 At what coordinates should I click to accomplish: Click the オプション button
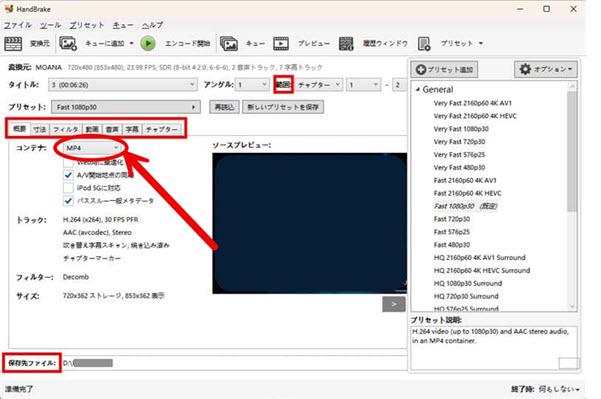pyautogui.click(x=546, y=69)
